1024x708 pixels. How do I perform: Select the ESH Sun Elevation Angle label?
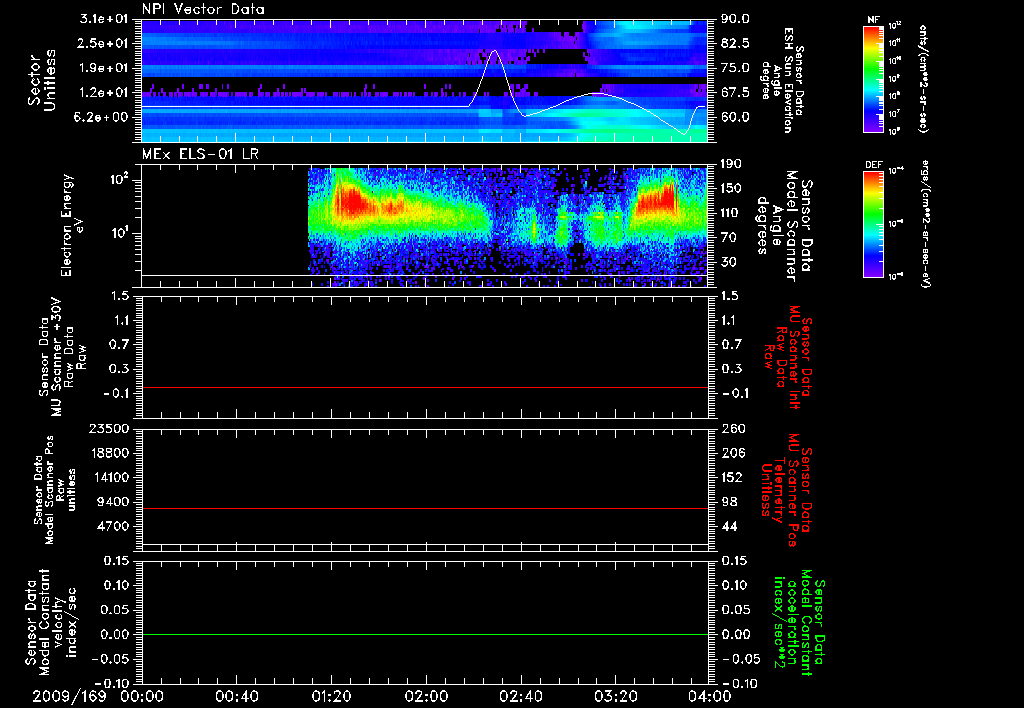pos(783,80)
